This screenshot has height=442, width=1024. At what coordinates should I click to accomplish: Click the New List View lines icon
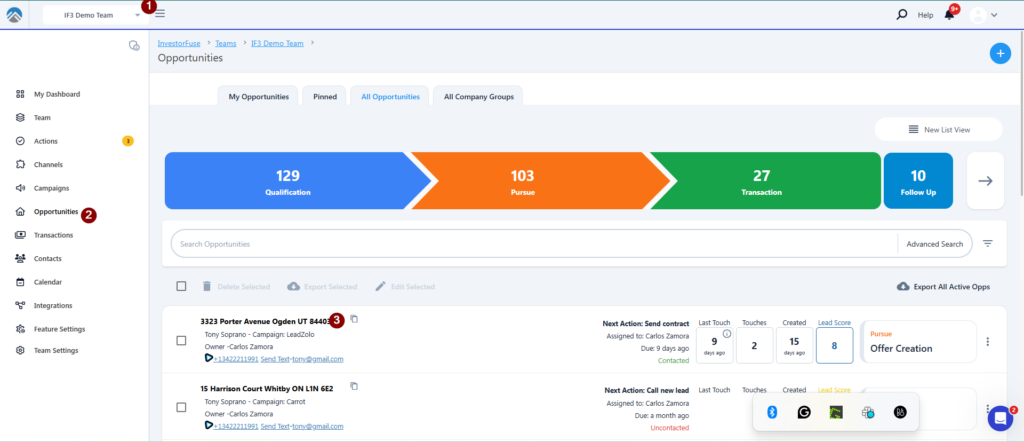pos(914,129)
